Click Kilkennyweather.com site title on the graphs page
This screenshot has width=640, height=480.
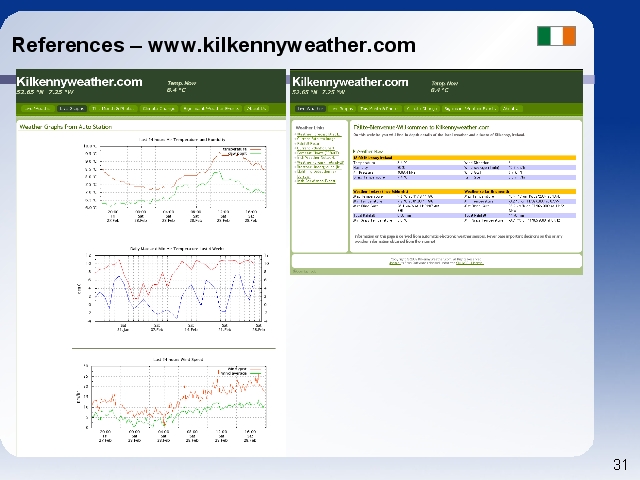(79, 82)
